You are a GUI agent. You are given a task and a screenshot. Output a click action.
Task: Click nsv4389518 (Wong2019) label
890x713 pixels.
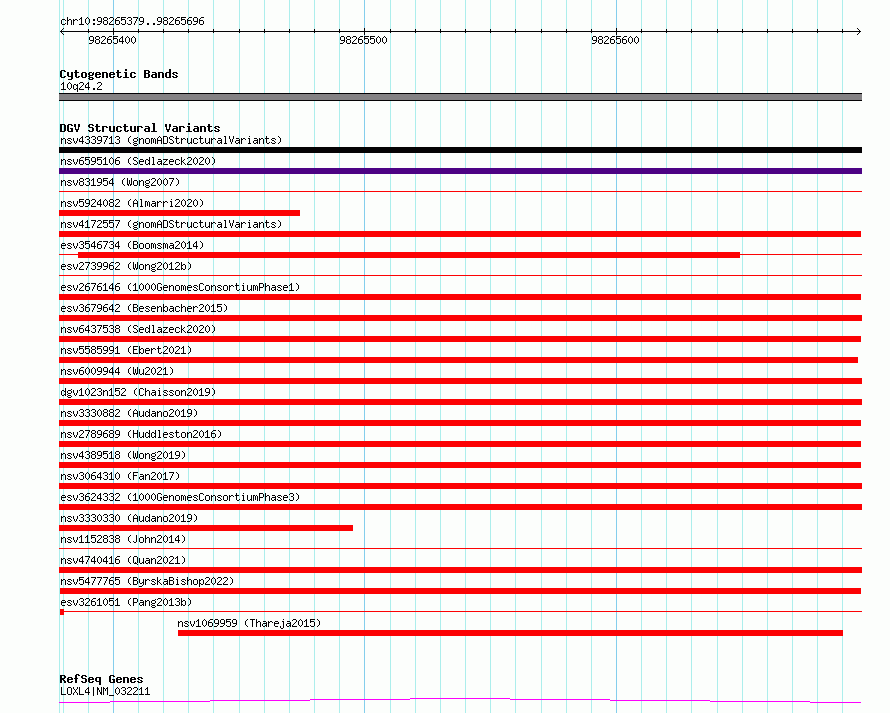(123, 455)
